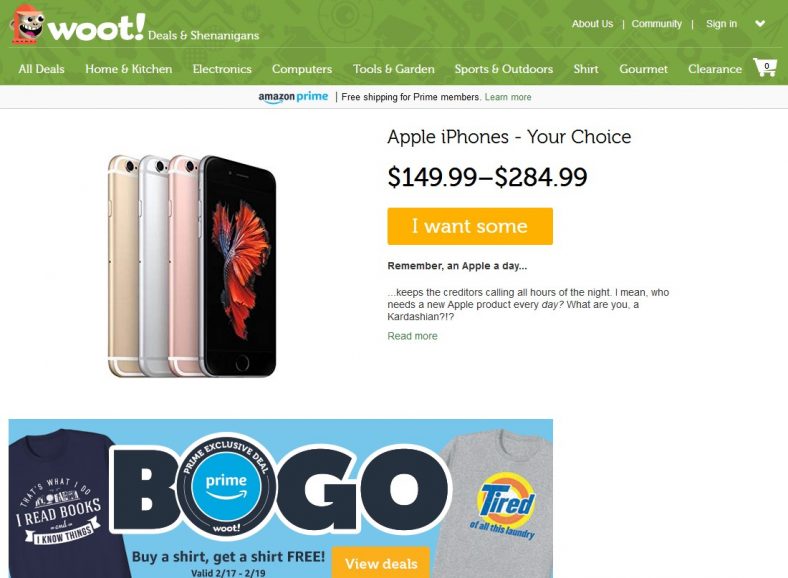Open Tools & Garden deals
Image resolution: width=788 pixels, height=578 pixels.
point(393,69)
